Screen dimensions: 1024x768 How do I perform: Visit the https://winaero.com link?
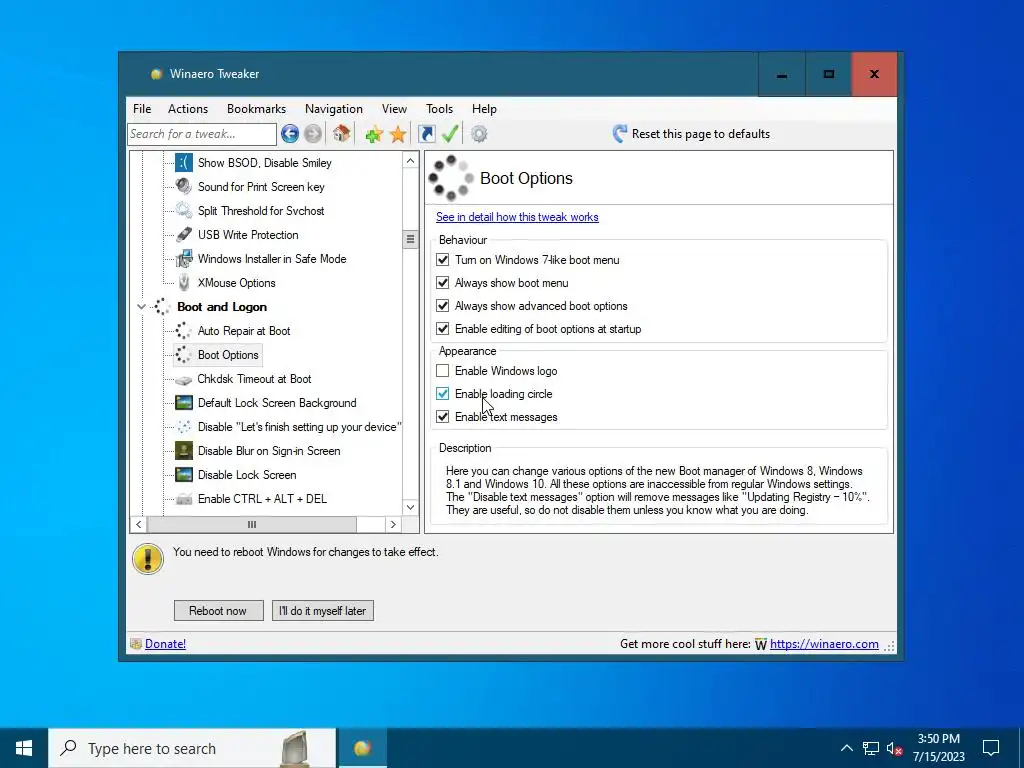824,644
